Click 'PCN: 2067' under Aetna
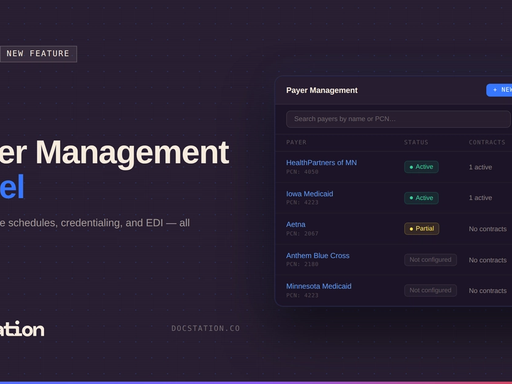Screen dimensions: 512x384 tap(302, 233)
